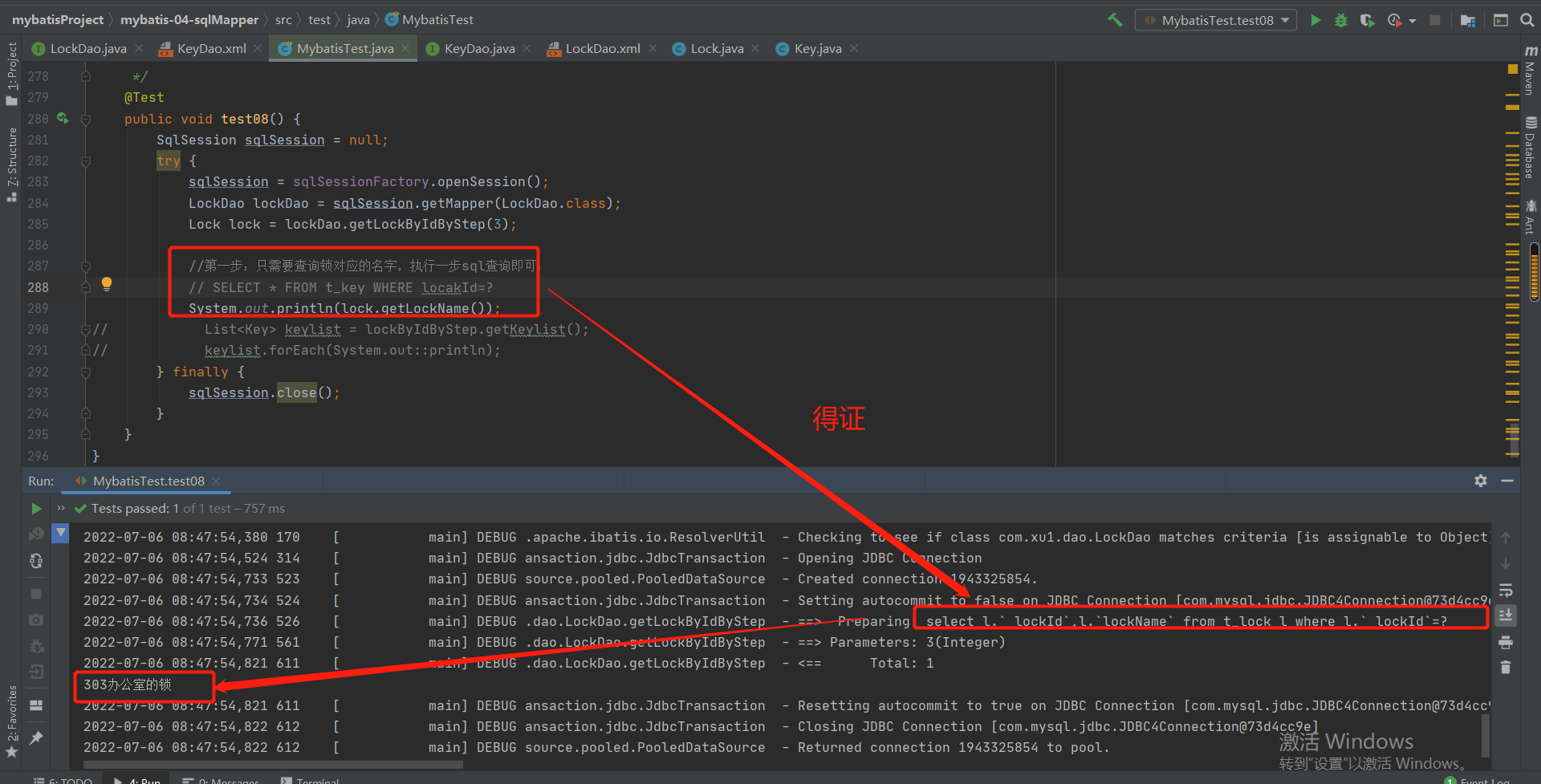
Task: Close the MybatisTest.test08 run tab
Action: 216,481
